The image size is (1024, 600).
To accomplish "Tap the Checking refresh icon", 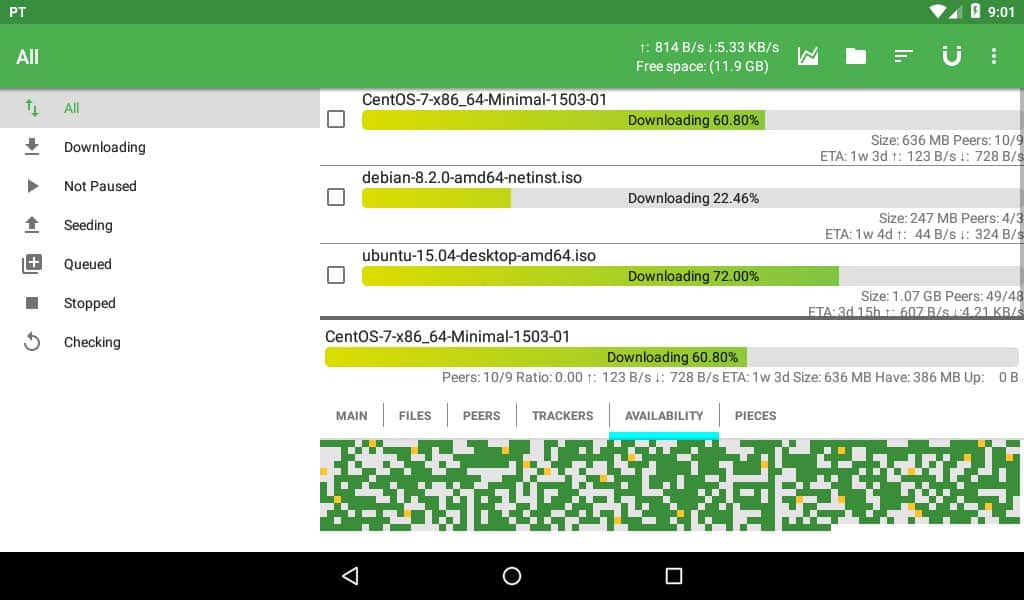I will pyautogui.click(x=32, y=342).
